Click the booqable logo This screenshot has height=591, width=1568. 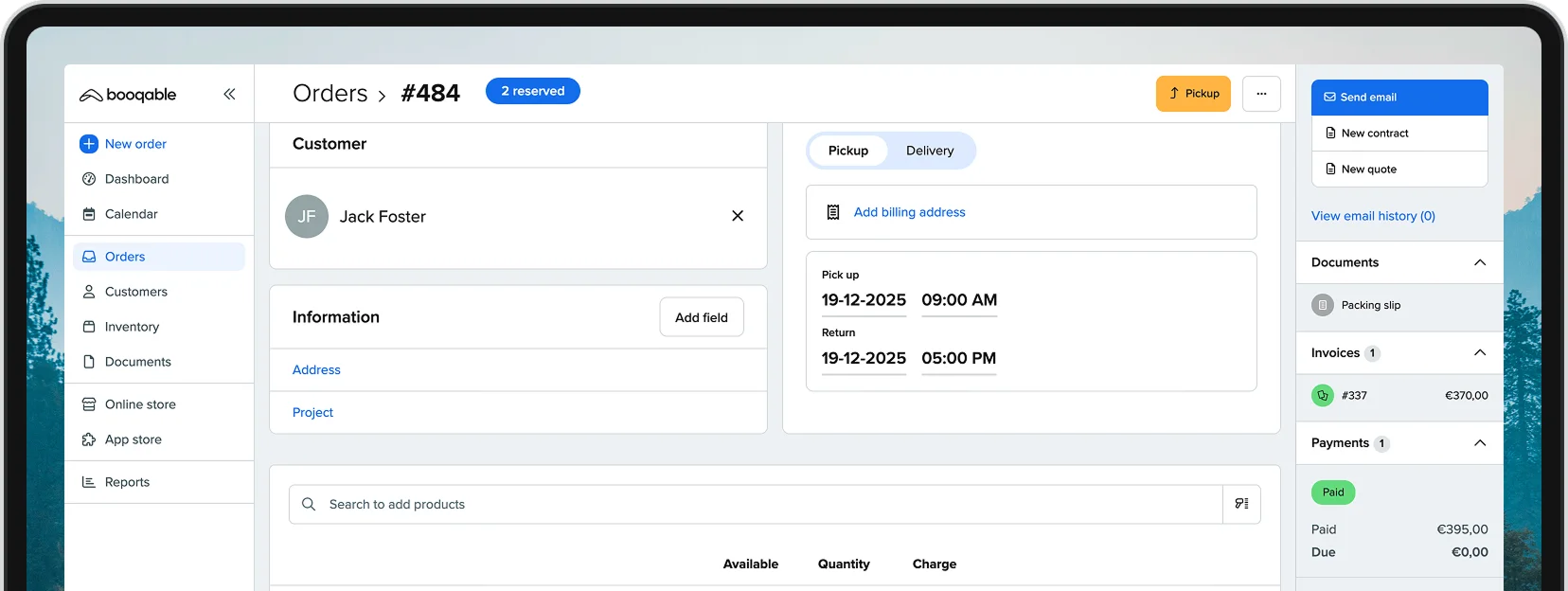pyautogui.click(x=128, y=95)
